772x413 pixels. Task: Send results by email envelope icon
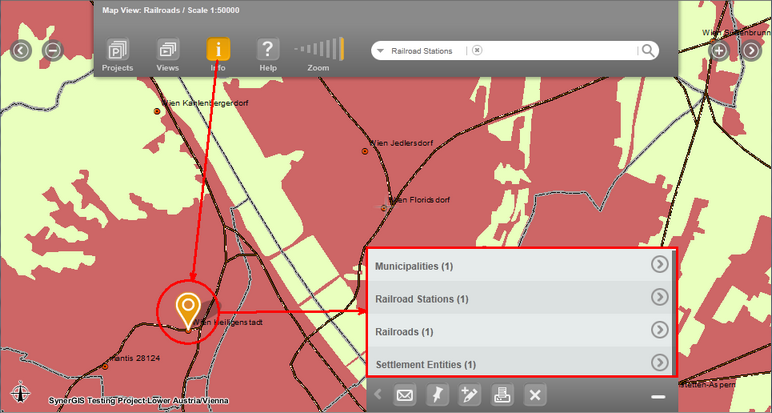coord(405,395)
